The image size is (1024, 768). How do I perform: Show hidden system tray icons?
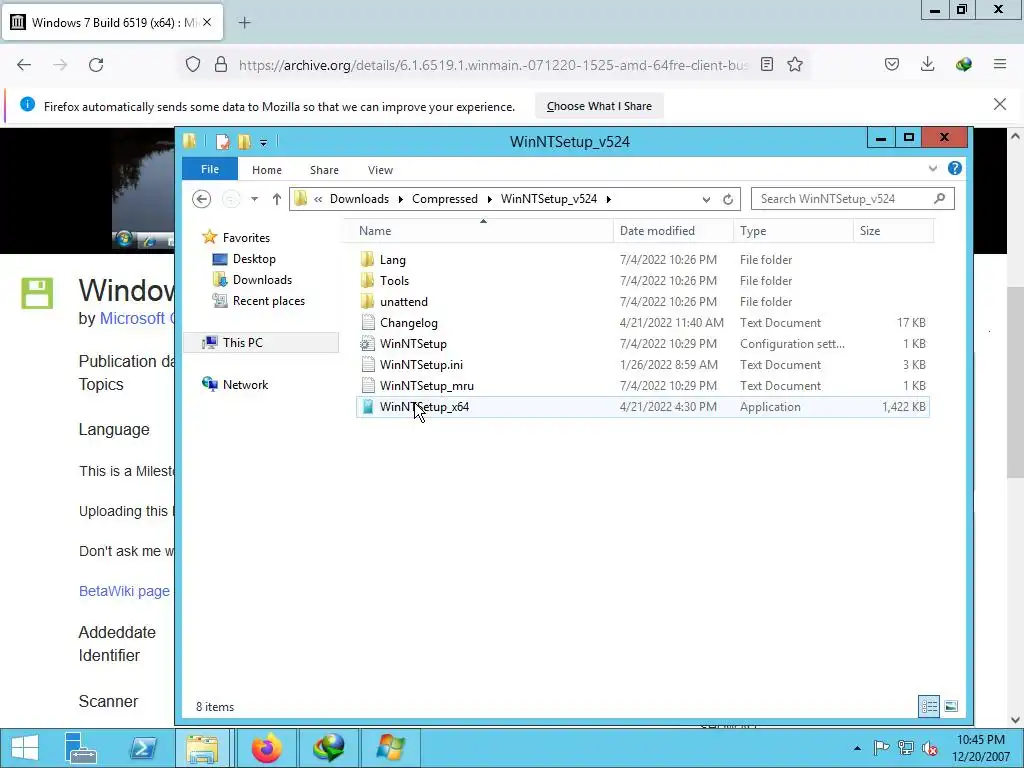pyautogui.click(x=857, y=748)
